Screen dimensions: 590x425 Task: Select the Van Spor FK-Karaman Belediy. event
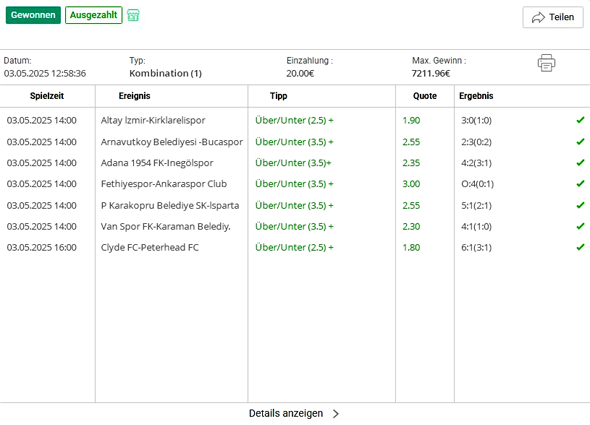[x=166, y=227]
